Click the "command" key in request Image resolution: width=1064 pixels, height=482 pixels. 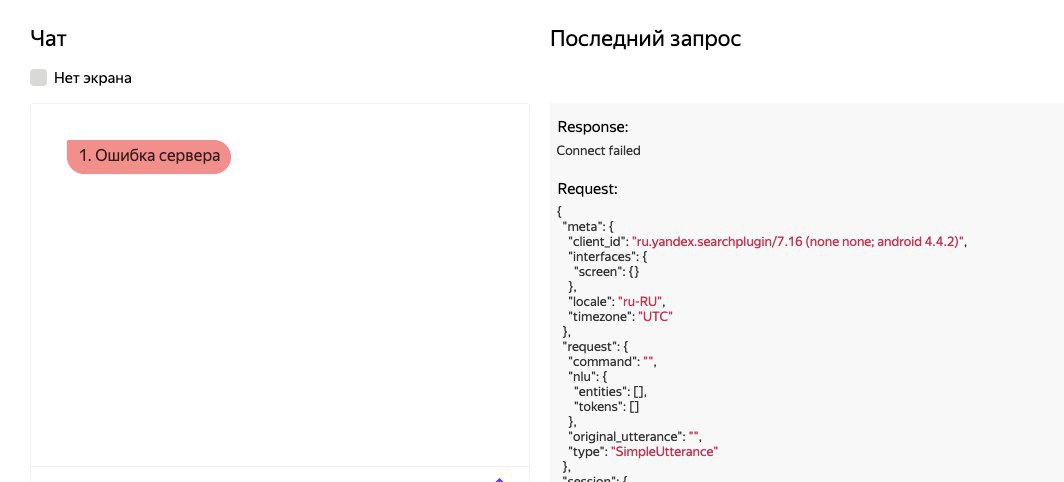tap(603, 361)
